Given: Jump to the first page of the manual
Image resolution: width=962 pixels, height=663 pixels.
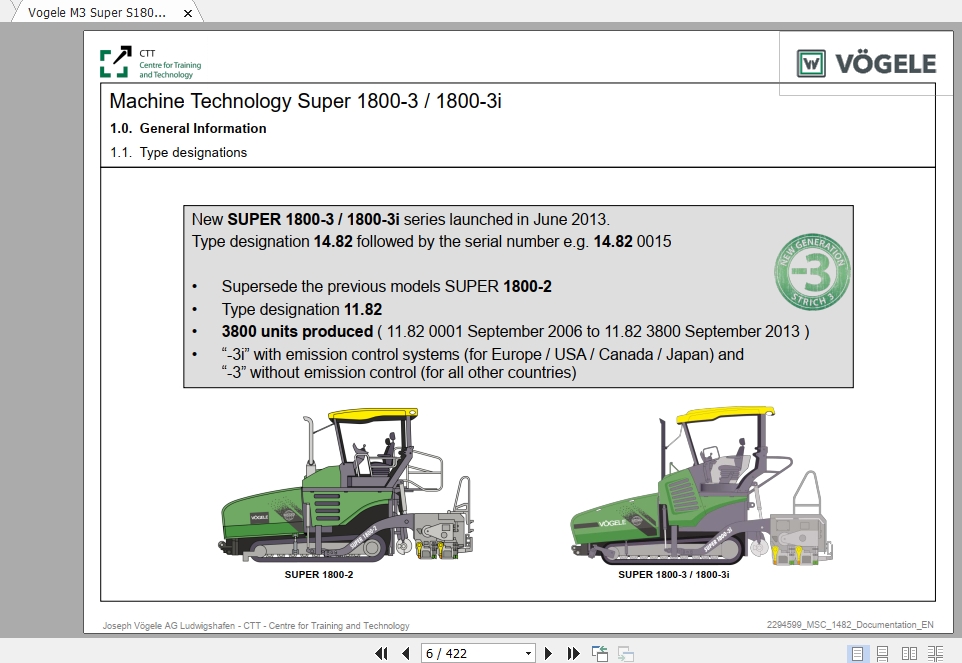Looking at the screenshot, I should coord(382,653).
